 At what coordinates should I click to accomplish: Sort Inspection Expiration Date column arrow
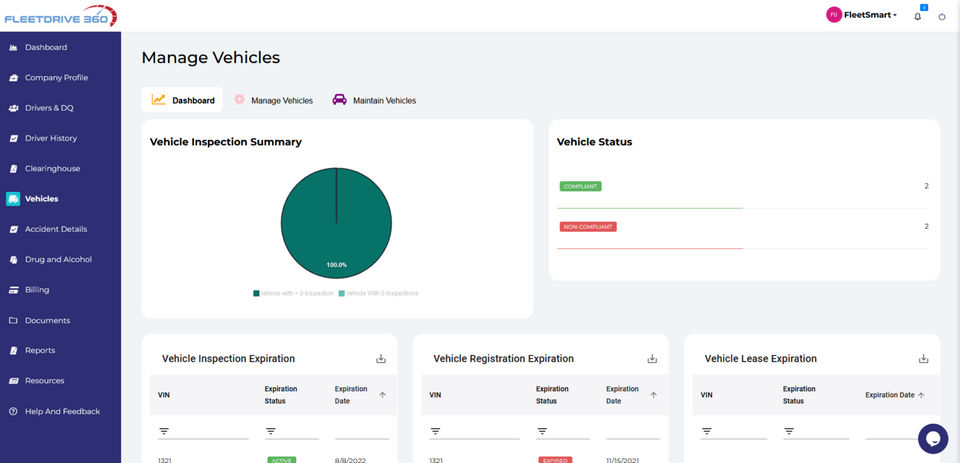[383, 395]
